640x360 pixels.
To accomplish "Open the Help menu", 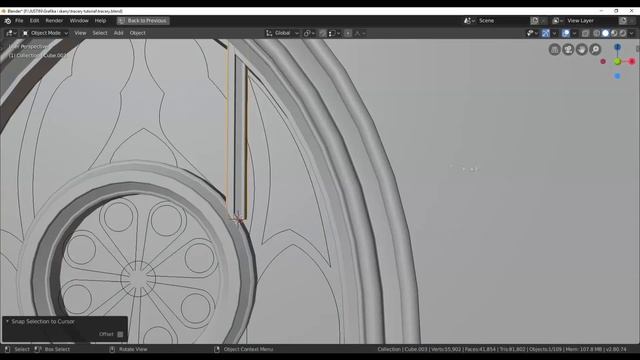I will point(100,21).
